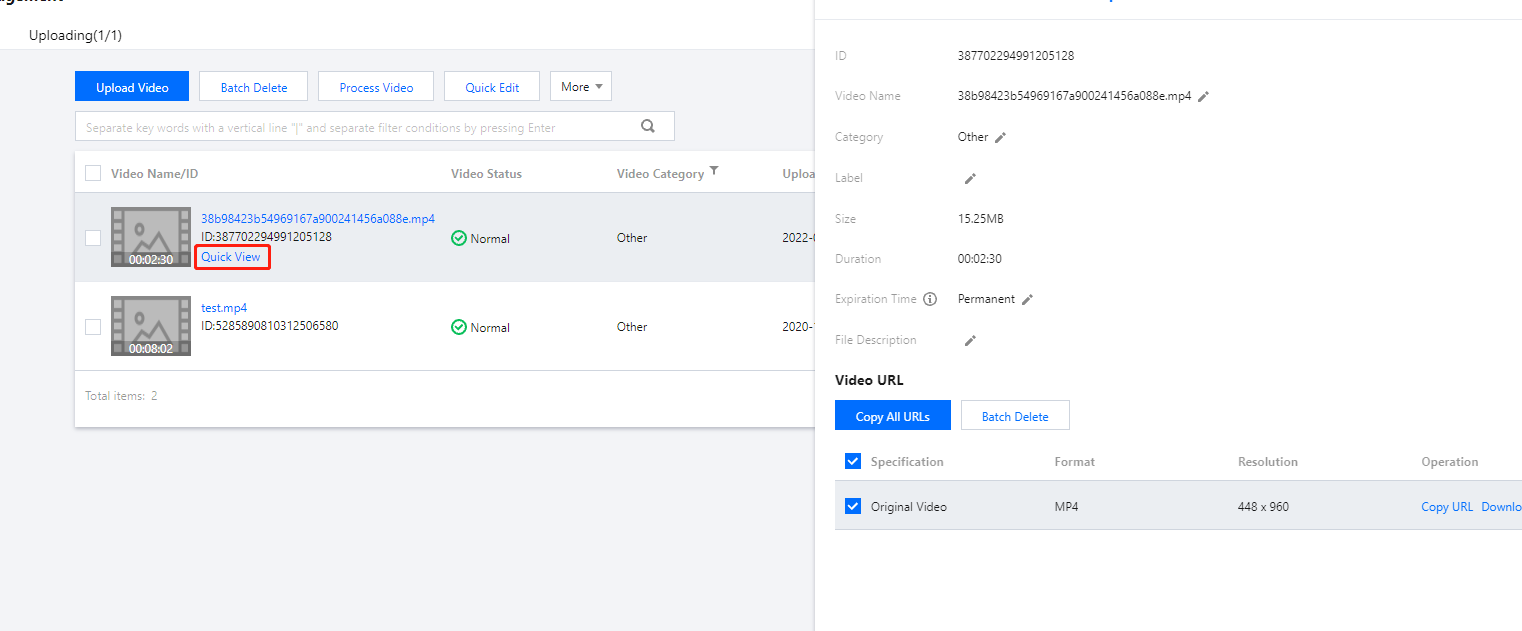The width and height of the screenshot is (1522, 631).
Task: Uncheck the Original Video checkbox
Action: tap(853, 506)
